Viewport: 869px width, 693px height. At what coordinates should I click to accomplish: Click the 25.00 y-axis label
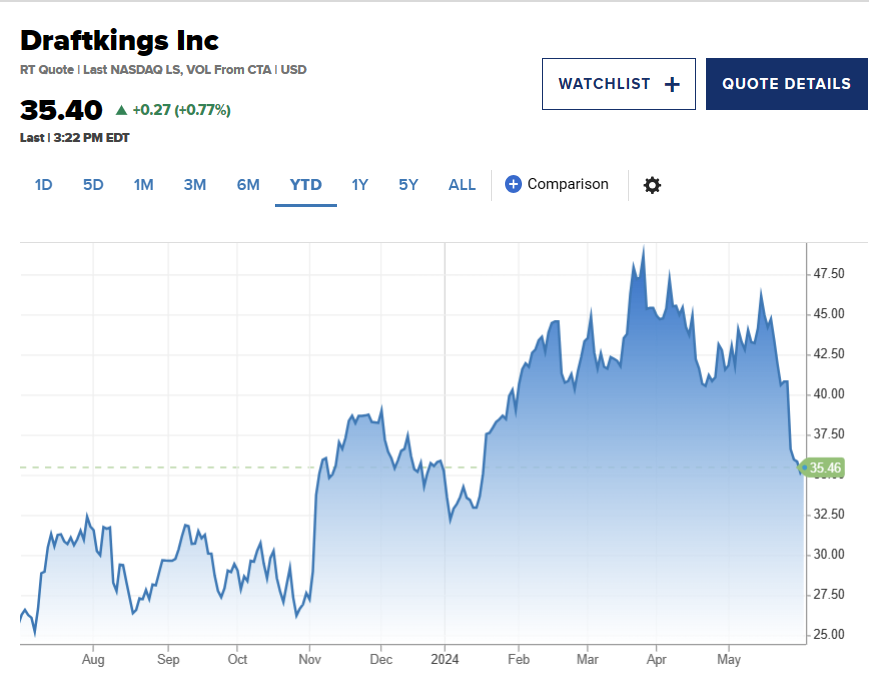coord(829,635)
